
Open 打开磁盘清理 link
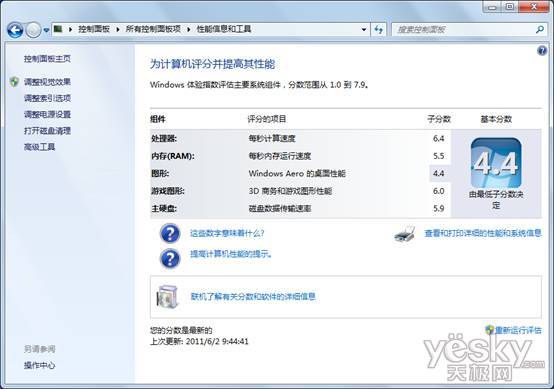click(47, 131)
